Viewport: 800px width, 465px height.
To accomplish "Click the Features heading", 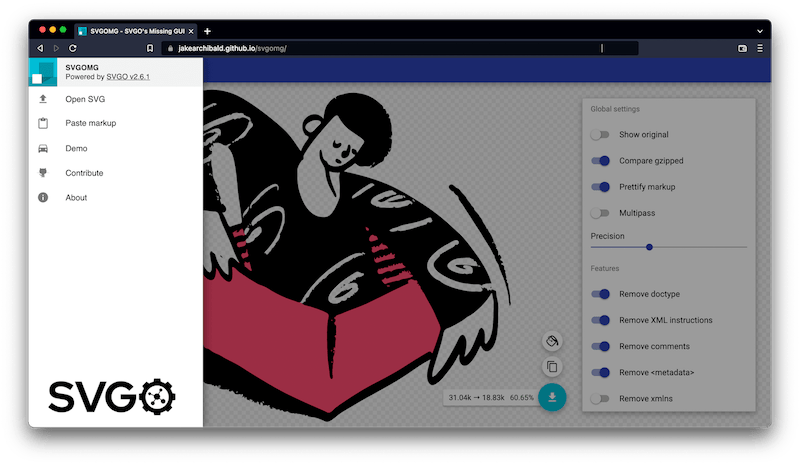I will 605,268.
